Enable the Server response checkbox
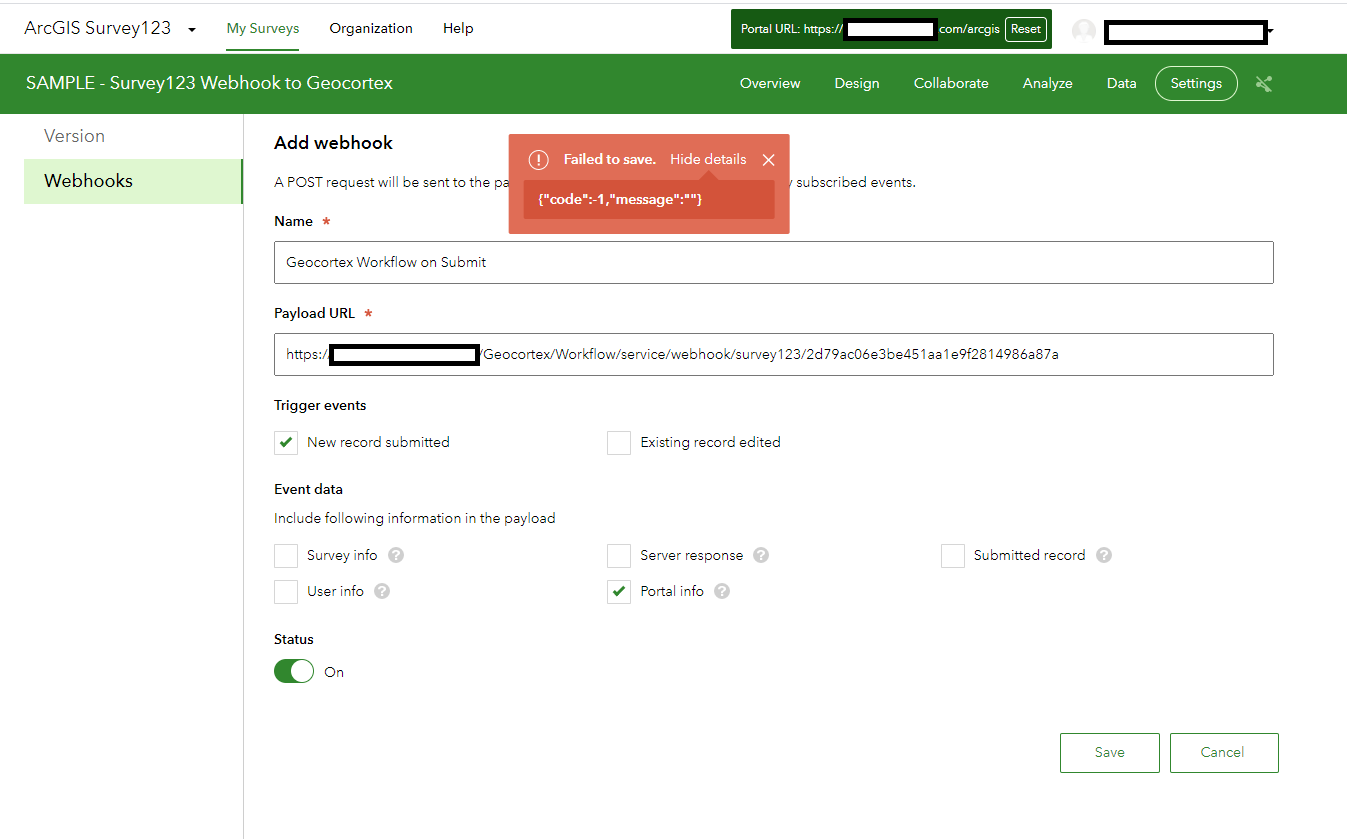 (619, 555)
